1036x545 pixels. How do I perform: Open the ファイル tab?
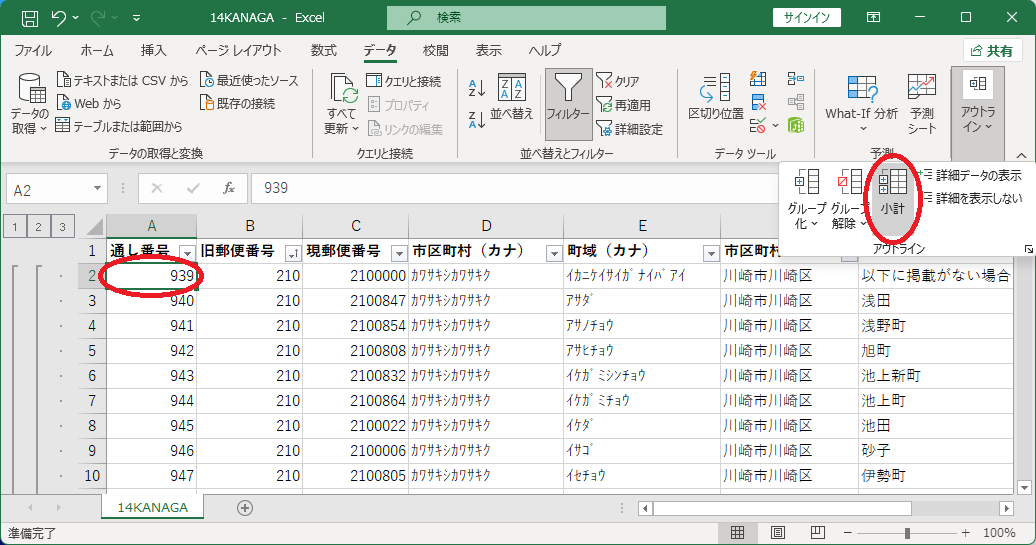pyautogui.click(x=32, y=50)
